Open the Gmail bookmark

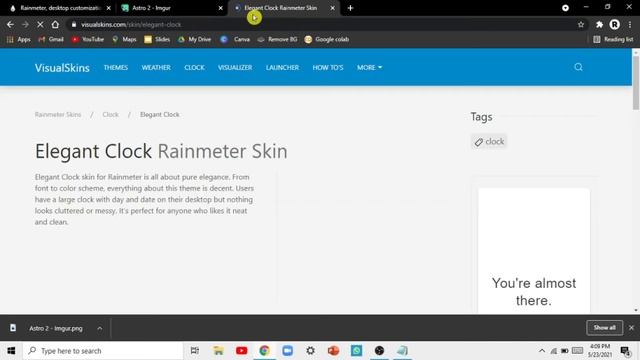[51, 39]
